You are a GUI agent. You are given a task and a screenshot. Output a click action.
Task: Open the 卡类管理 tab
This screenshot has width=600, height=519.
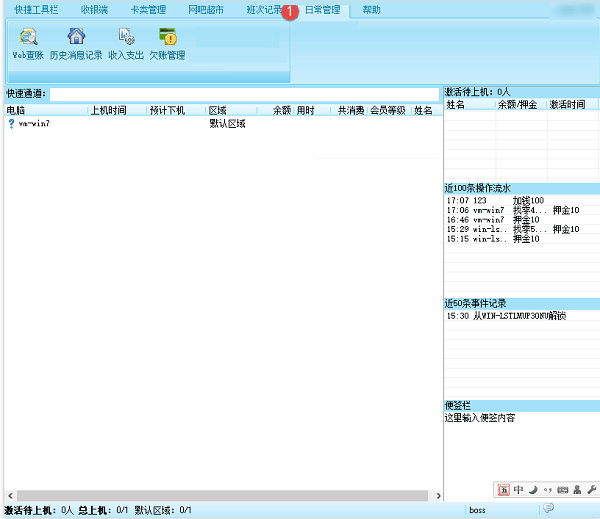[x=148, y=10]
